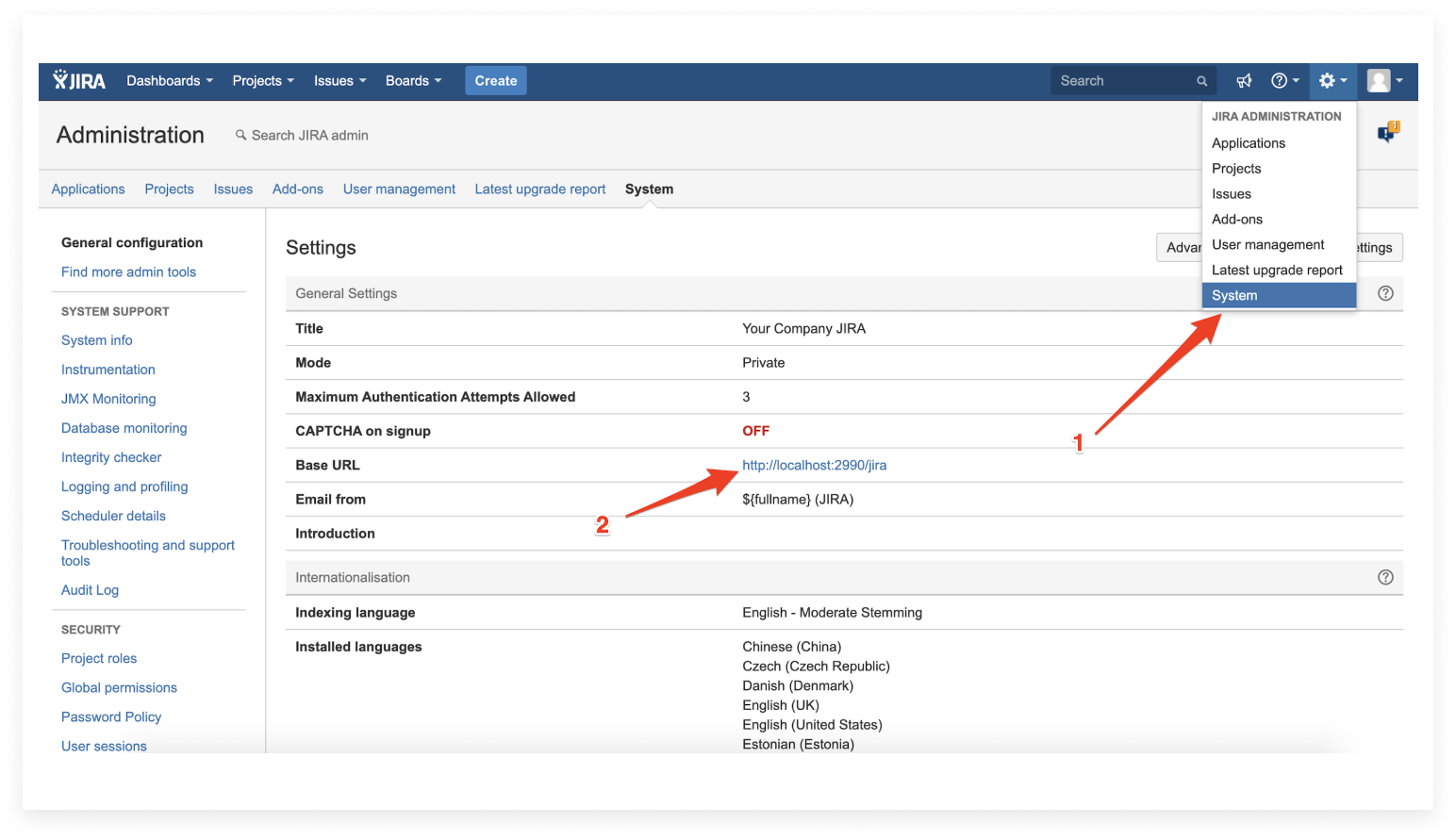Open the user profile avatar menu
The height and width of the screenshot is (840, 1456).
coord(1384,81)
